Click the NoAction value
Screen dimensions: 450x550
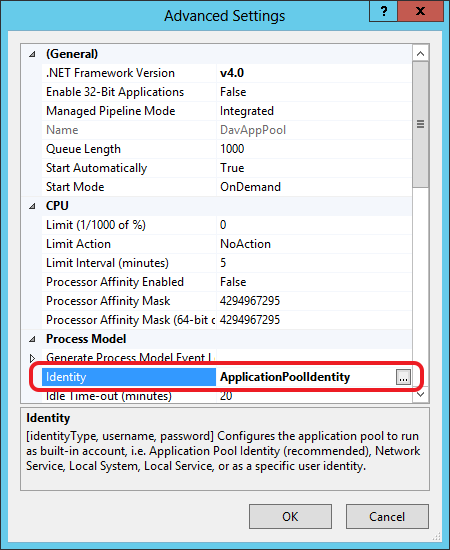coord(245,244)
